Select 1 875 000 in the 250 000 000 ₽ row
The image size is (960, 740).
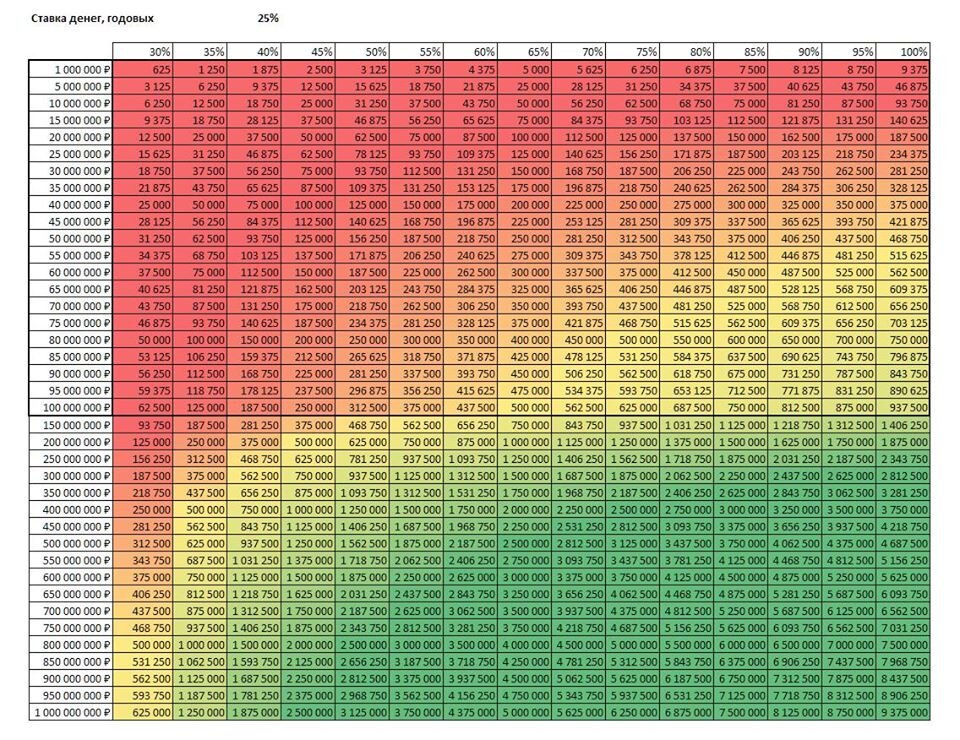[x=741, y=459]
